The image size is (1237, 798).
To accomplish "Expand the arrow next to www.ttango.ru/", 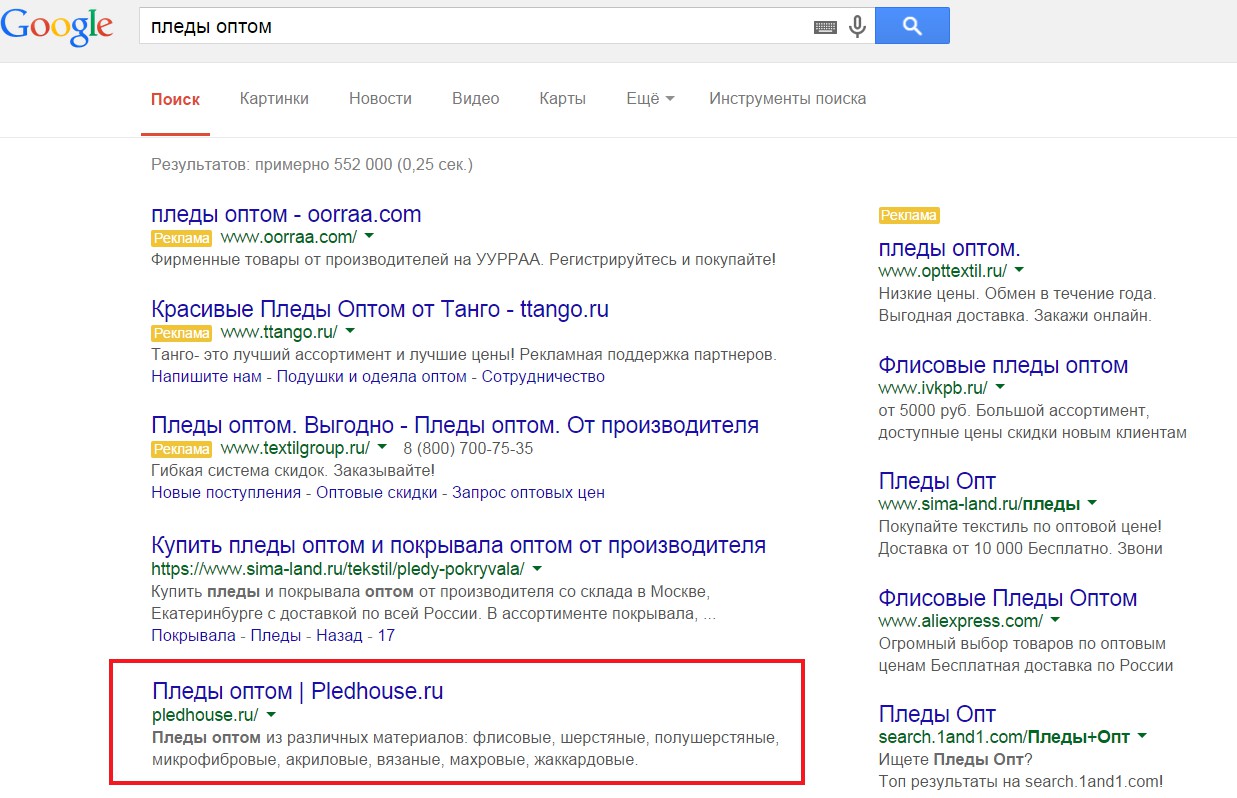I will tap(350, 332).
